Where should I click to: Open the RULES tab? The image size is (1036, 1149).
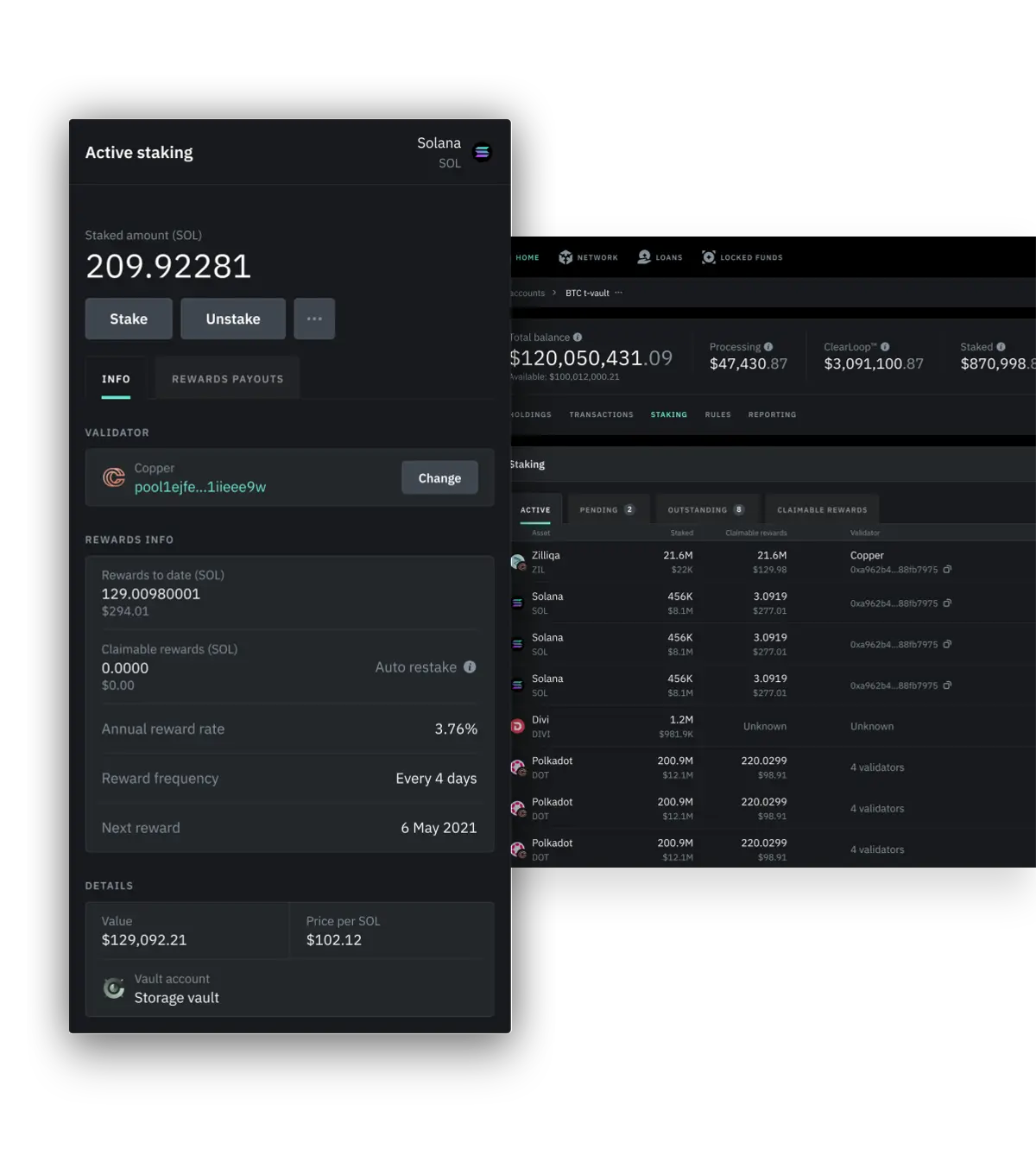point(717,415)
